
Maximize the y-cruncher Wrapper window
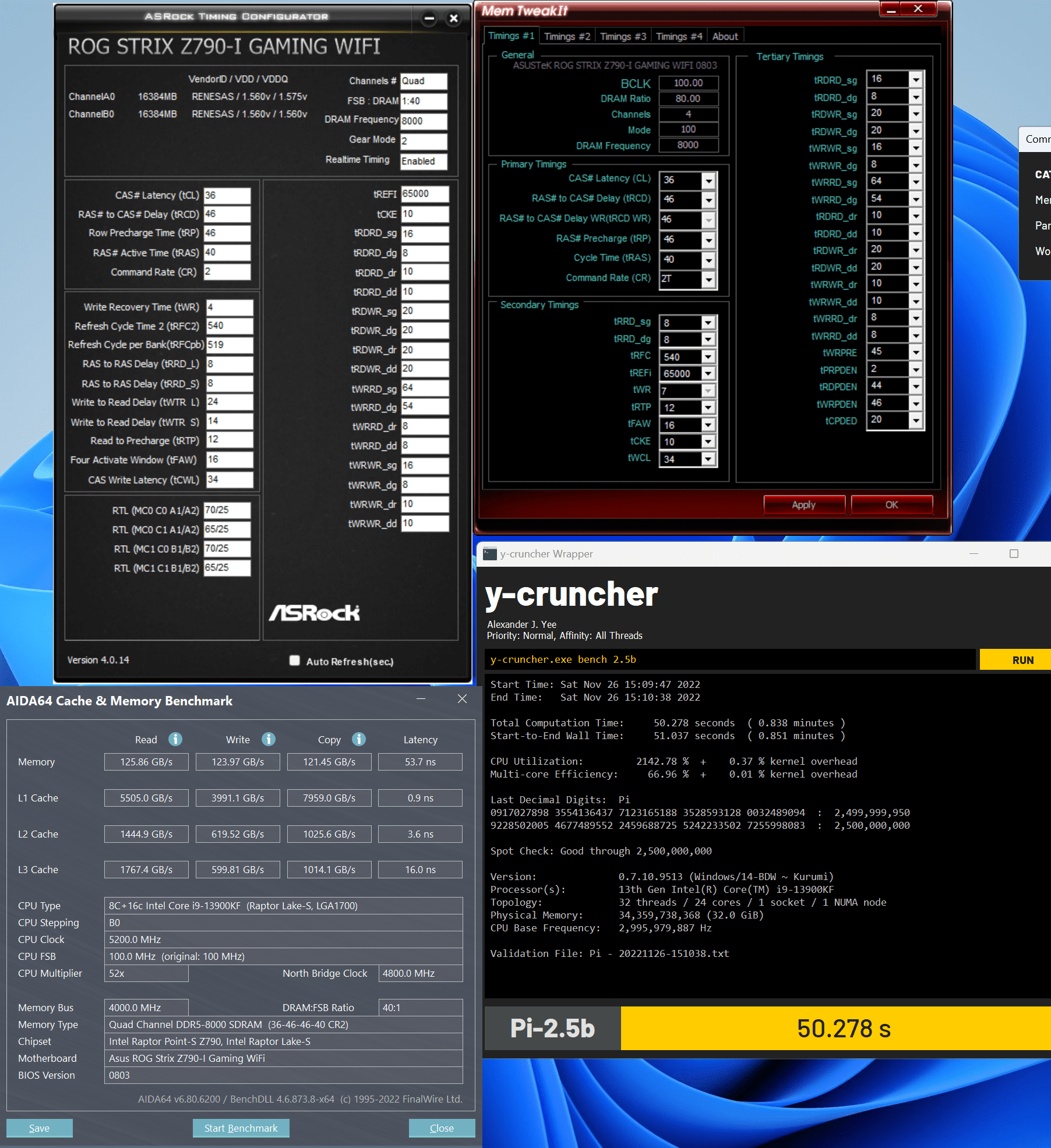click(x=1014, y=554)
